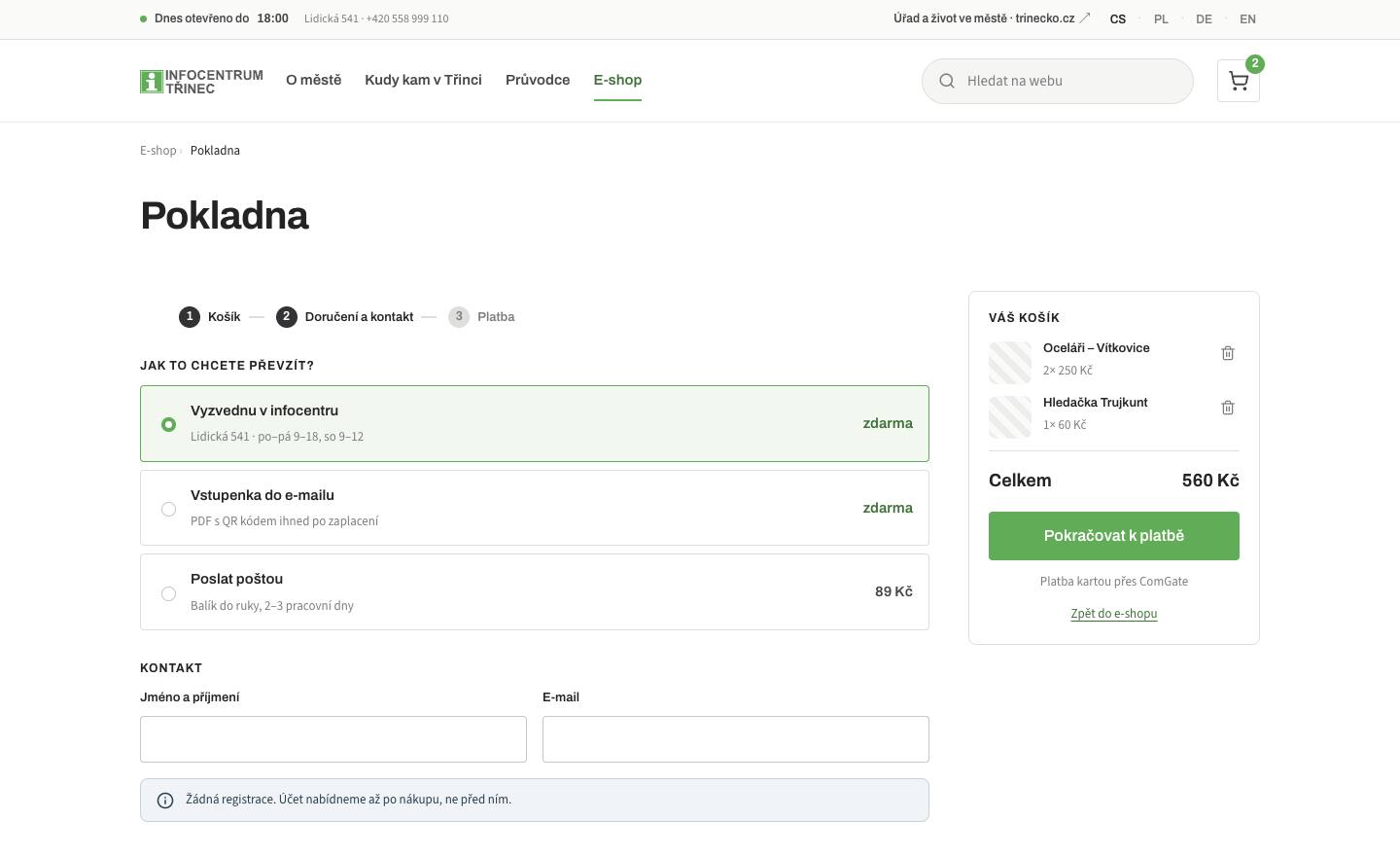
Task: Click the 89 Kč postage price
Action: pyautogui.click(x=893, y=591)
